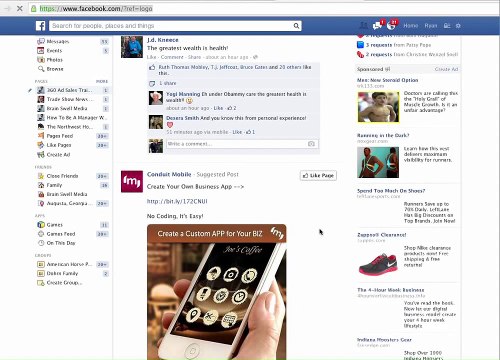
Task: Open the messages notification icon
Action: tap(377, 25)
